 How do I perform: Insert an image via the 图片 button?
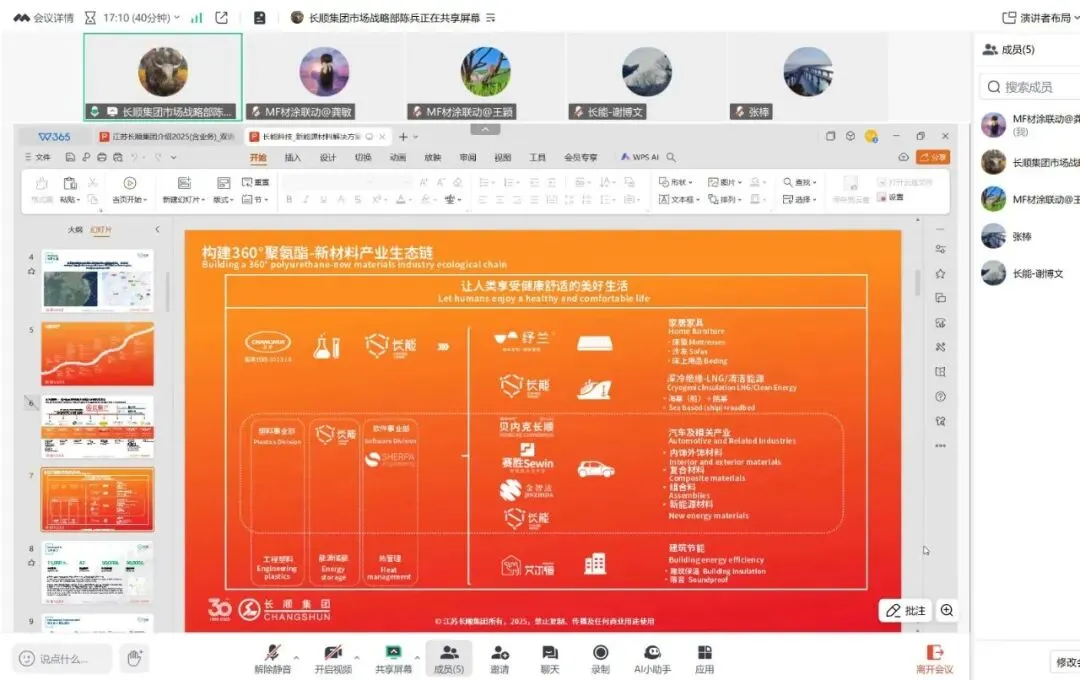click(725, 183)
